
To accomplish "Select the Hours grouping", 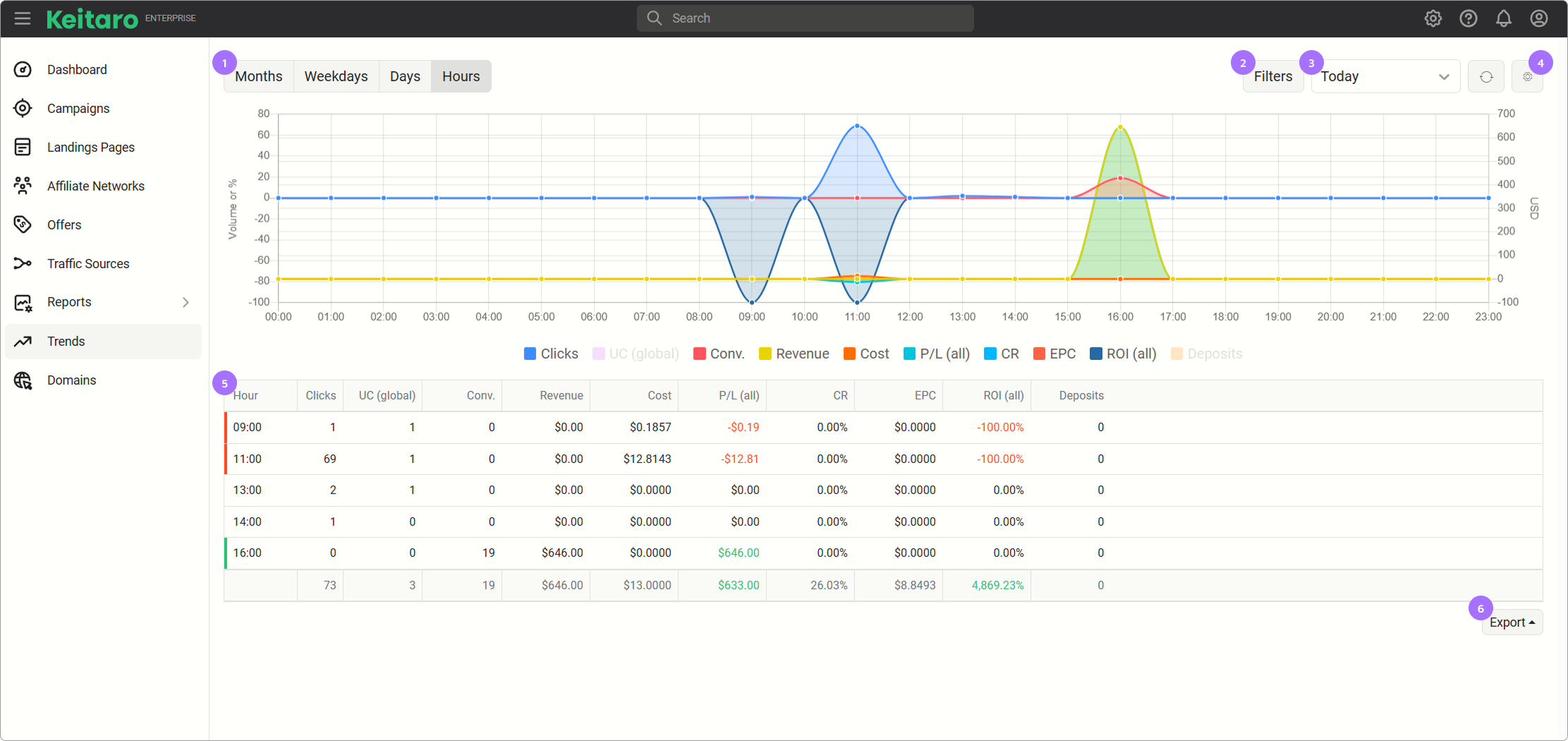I will (461, 76).
